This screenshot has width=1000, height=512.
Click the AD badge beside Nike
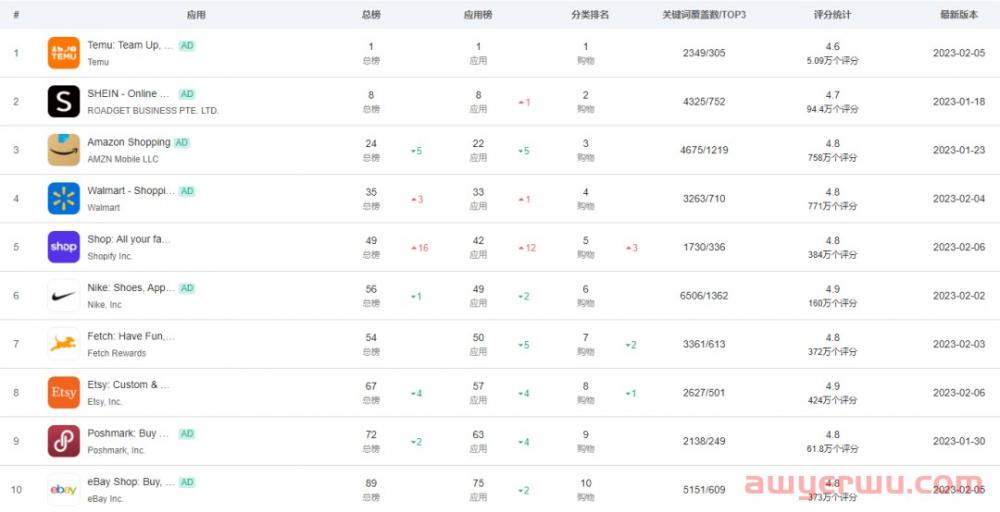(x=186, y=288)
